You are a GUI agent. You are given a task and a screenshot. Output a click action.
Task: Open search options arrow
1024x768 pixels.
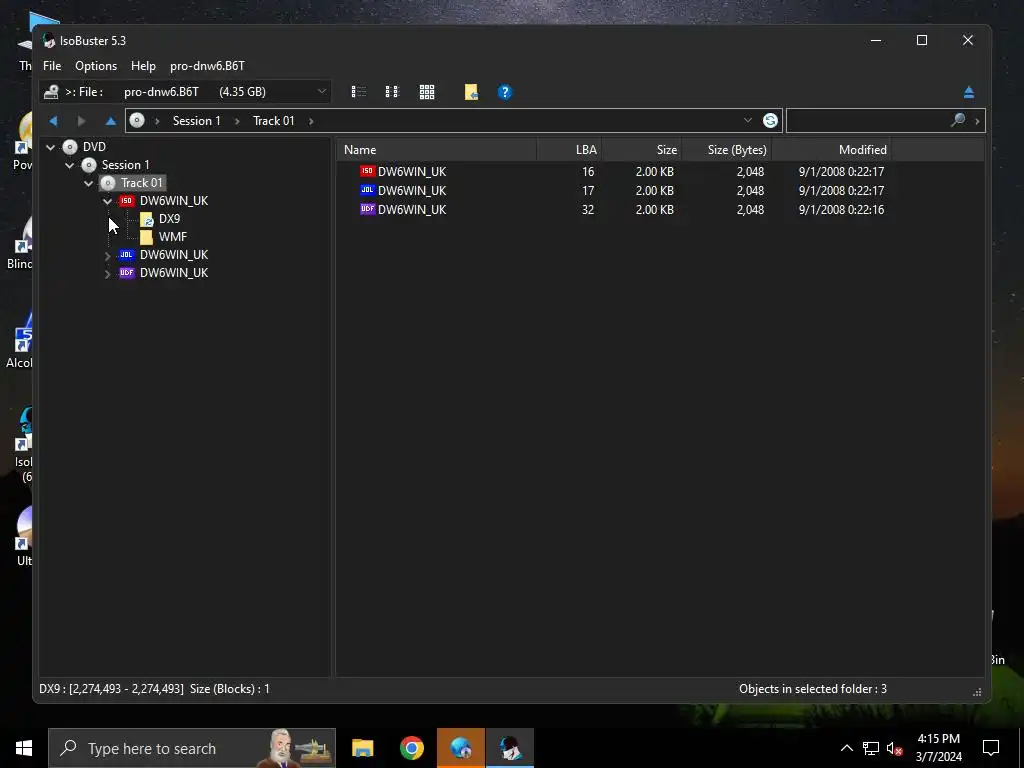pos(977,121)
